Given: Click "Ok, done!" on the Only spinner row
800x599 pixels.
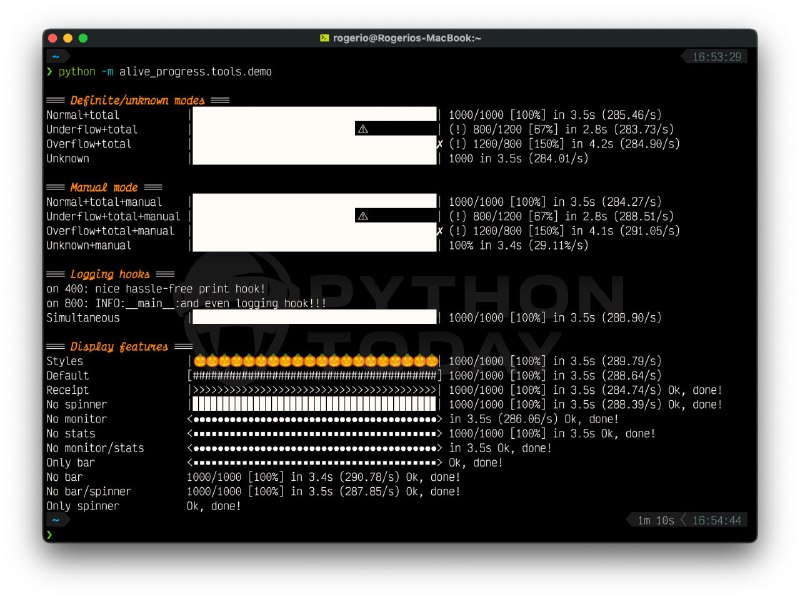Looking at the screenshot, I should tap(213, 506).
